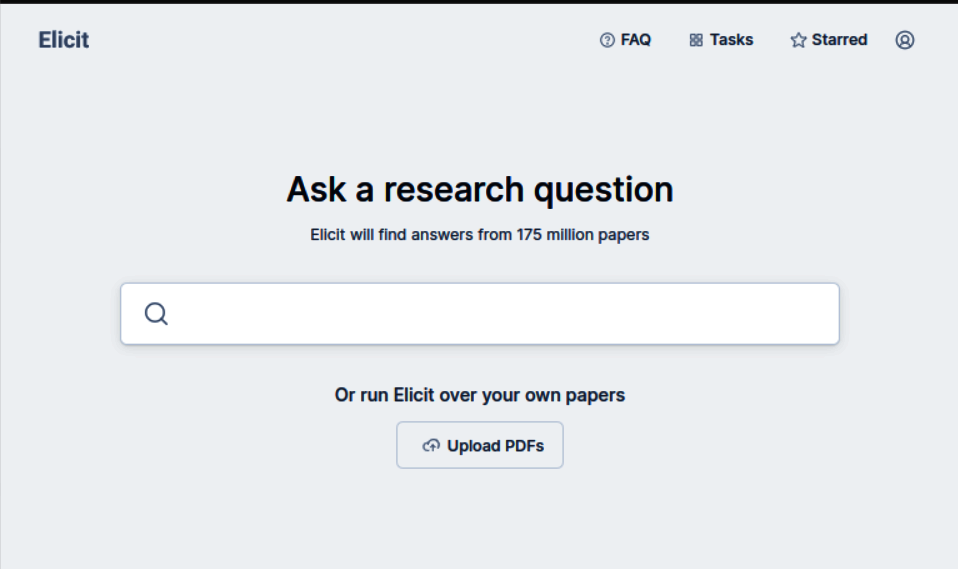Click the "Ask a research question" heading
Viewport: 958px width, 569px height.
480,189
